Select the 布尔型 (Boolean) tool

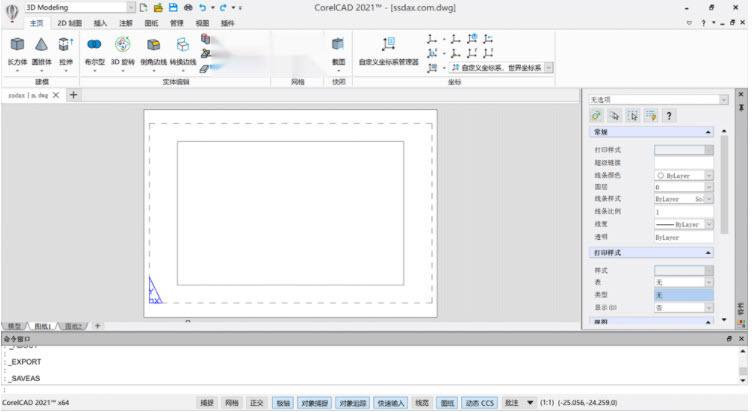94,47
